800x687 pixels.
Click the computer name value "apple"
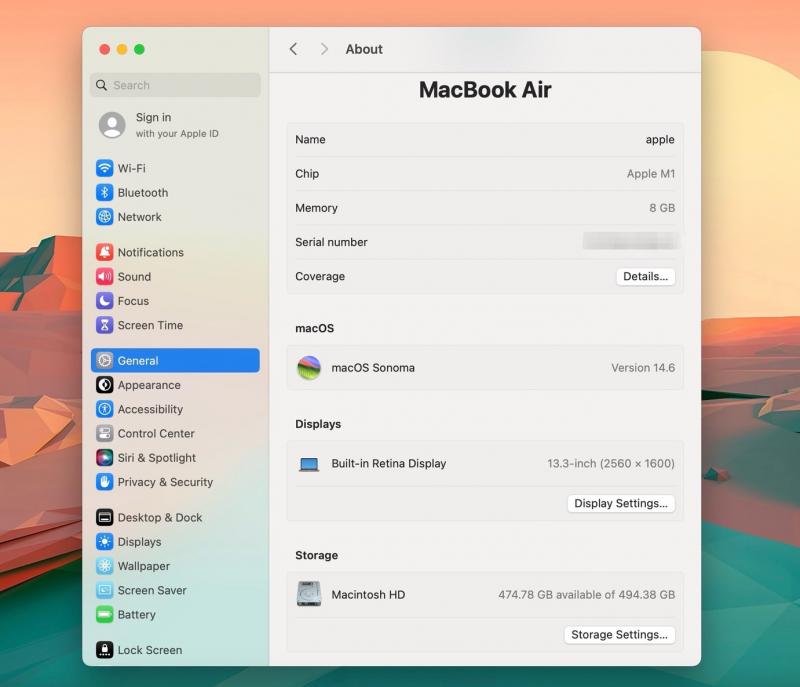[660, 140]
